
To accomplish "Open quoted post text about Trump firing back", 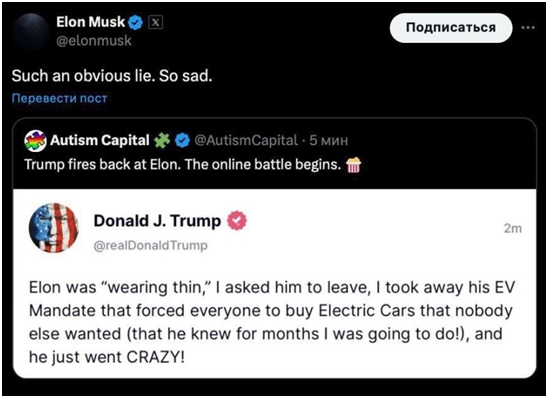I will tap(182, 164).
